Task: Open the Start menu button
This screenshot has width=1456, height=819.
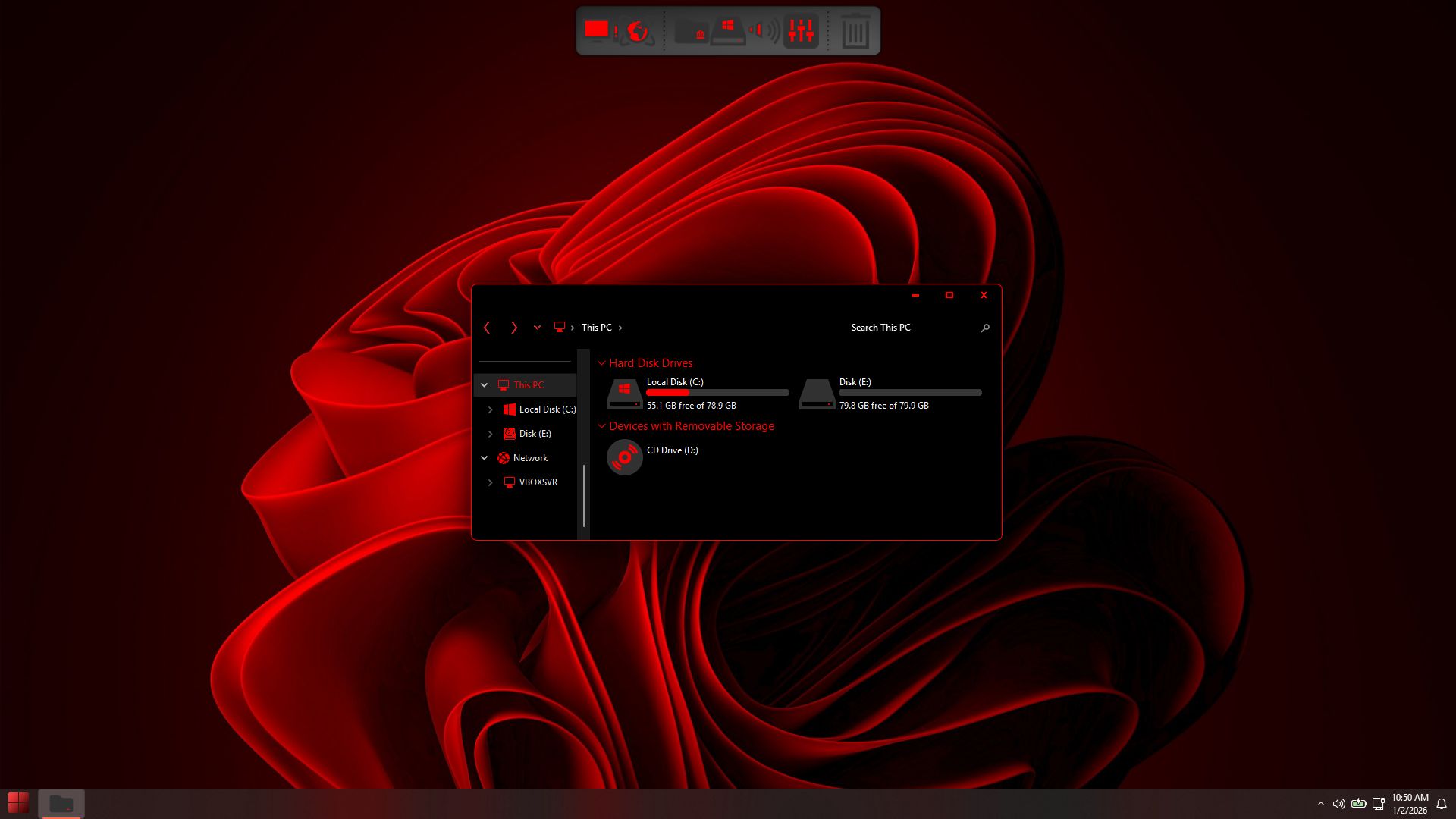Action: [x=18, y=802]
